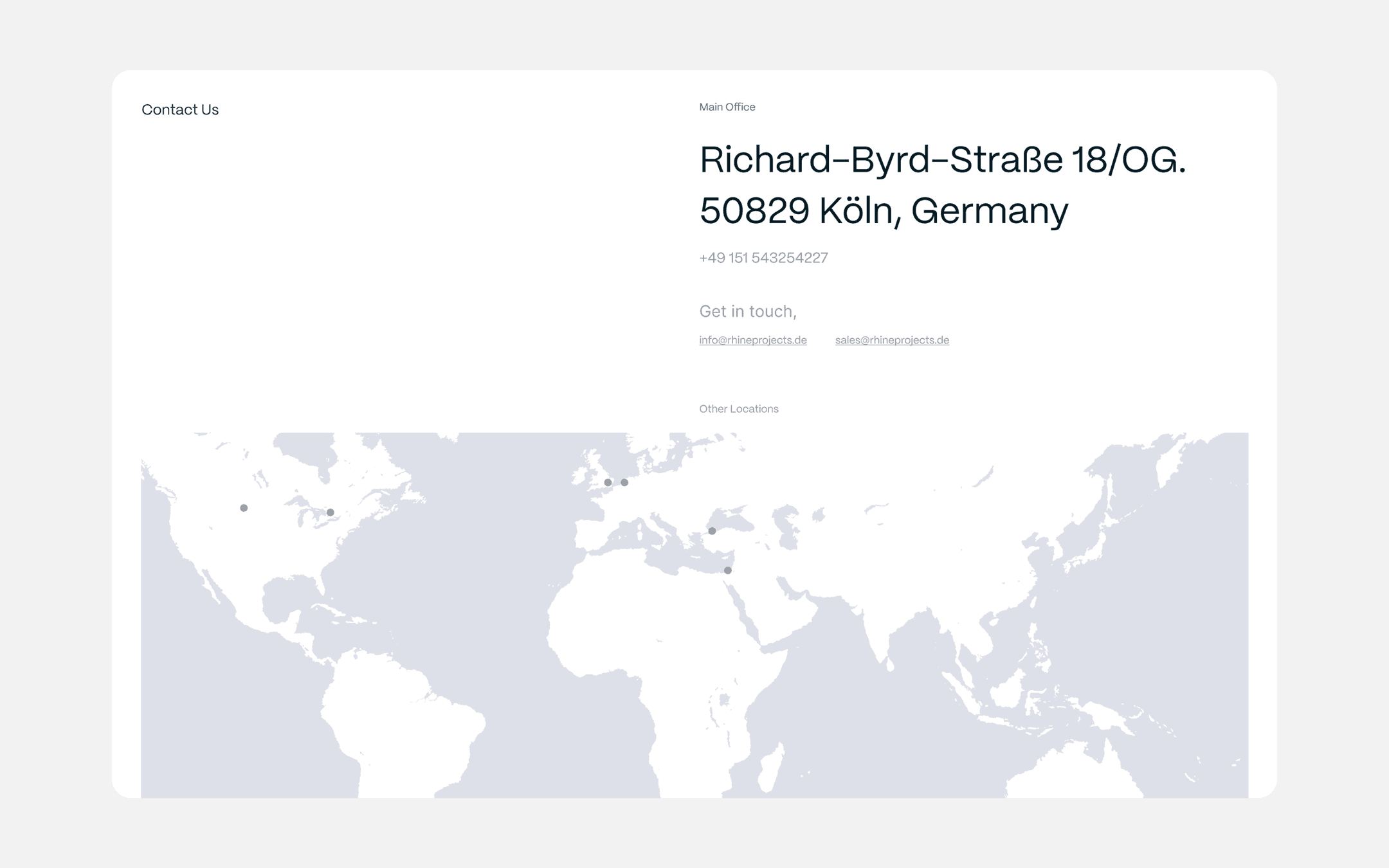Click the map marker over England

(608, 482)
